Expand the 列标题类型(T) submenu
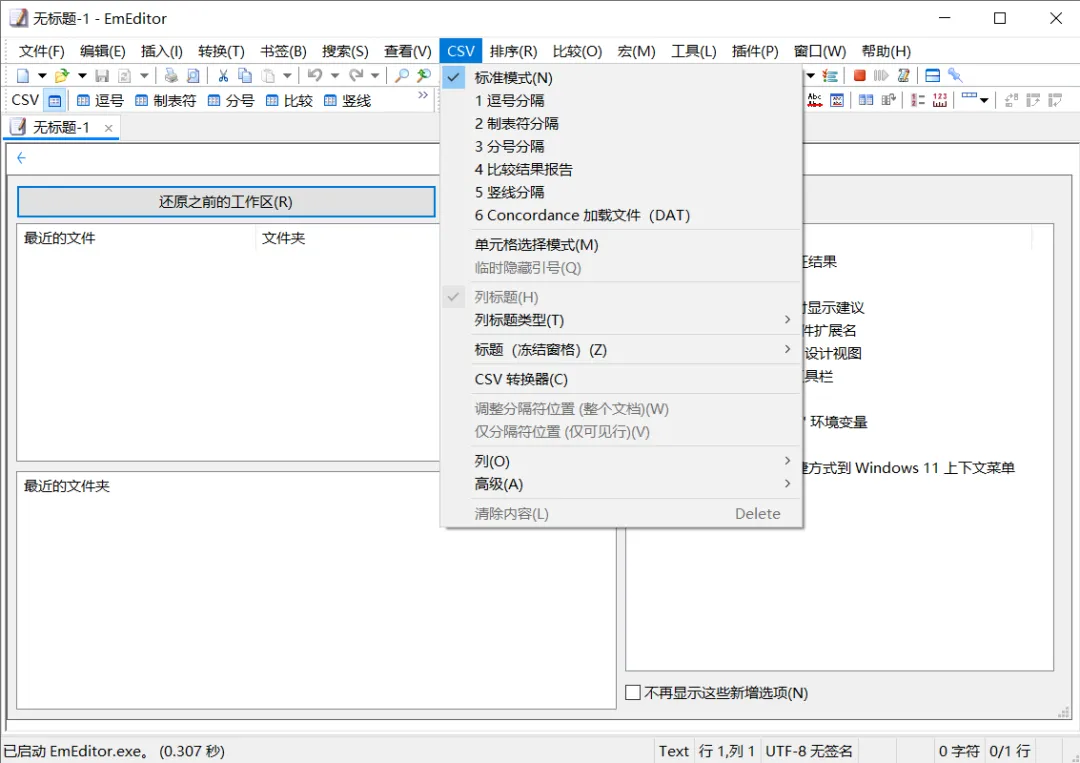Screen dimensions: 1080x763 pos(621,320)
